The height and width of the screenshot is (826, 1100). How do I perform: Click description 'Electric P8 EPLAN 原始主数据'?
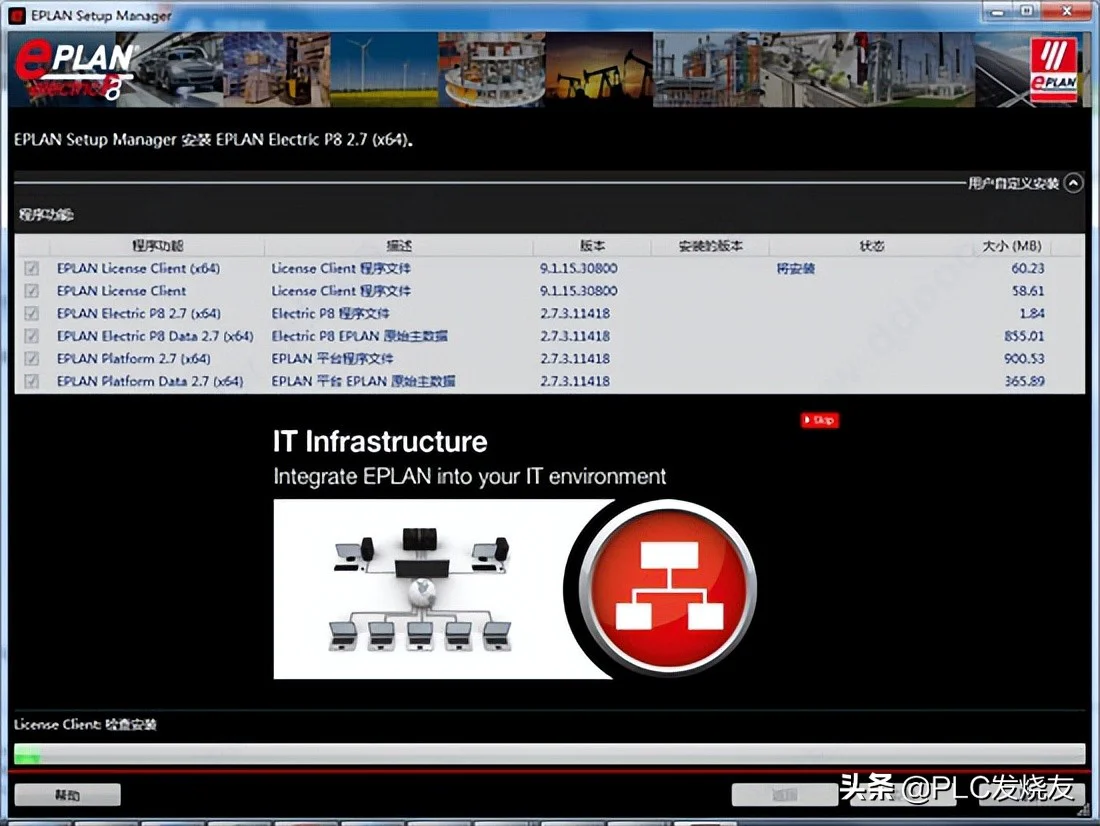(x=359, y=335)
